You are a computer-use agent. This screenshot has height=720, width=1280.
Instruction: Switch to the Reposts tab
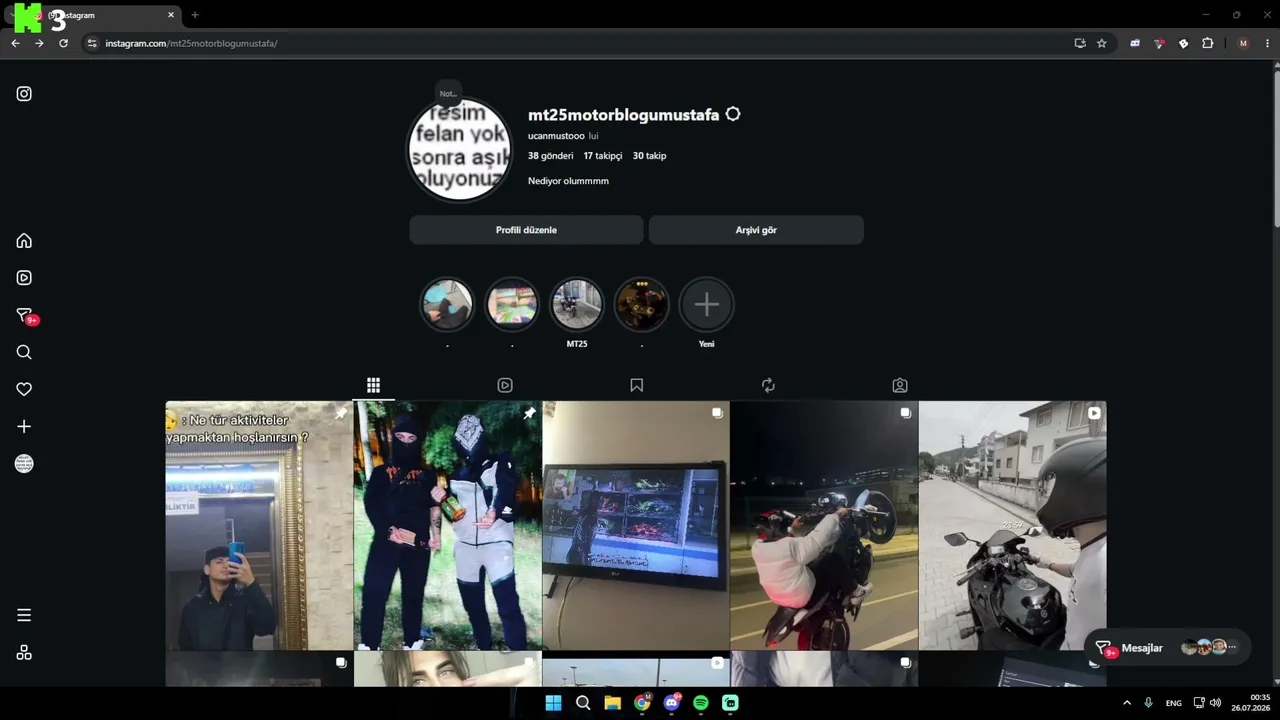point(768,385)
